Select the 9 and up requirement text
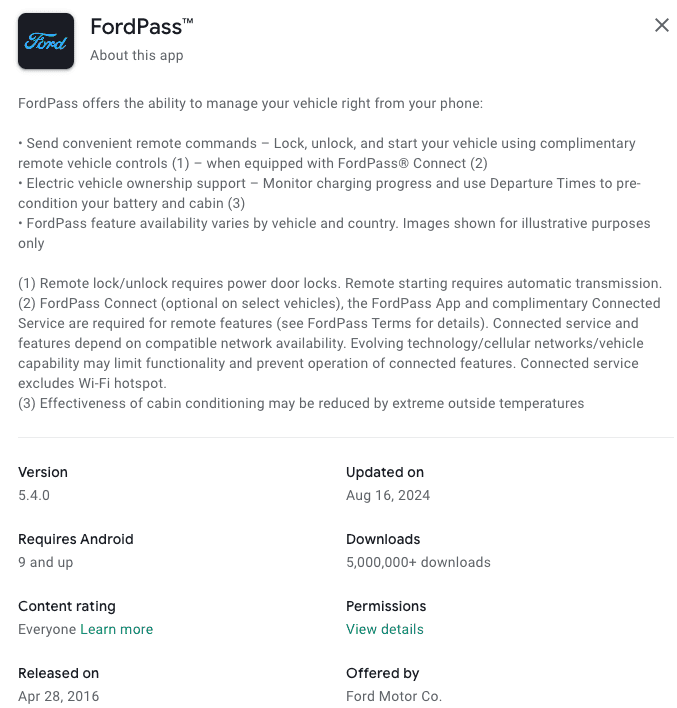Screen dimensions: 677x708 tap(46, 562)
